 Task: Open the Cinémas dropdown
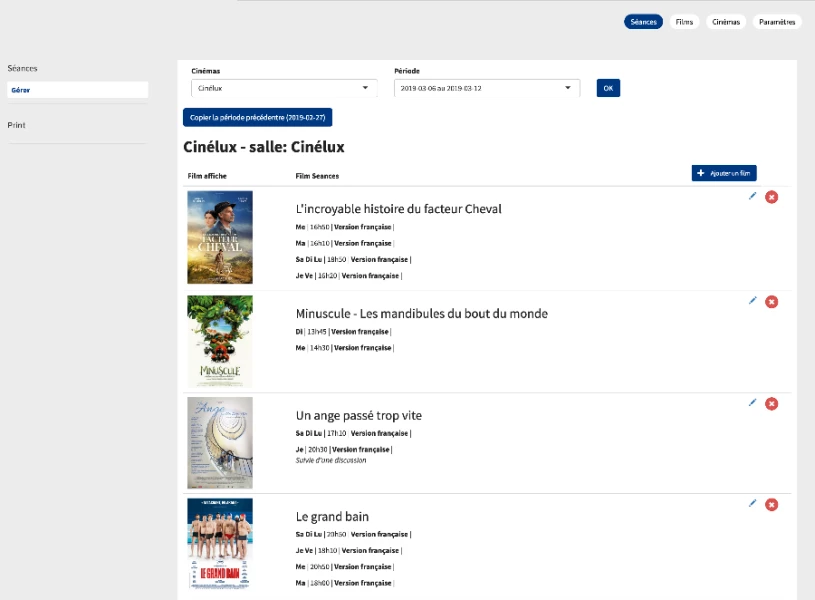(x=284, y=88)
